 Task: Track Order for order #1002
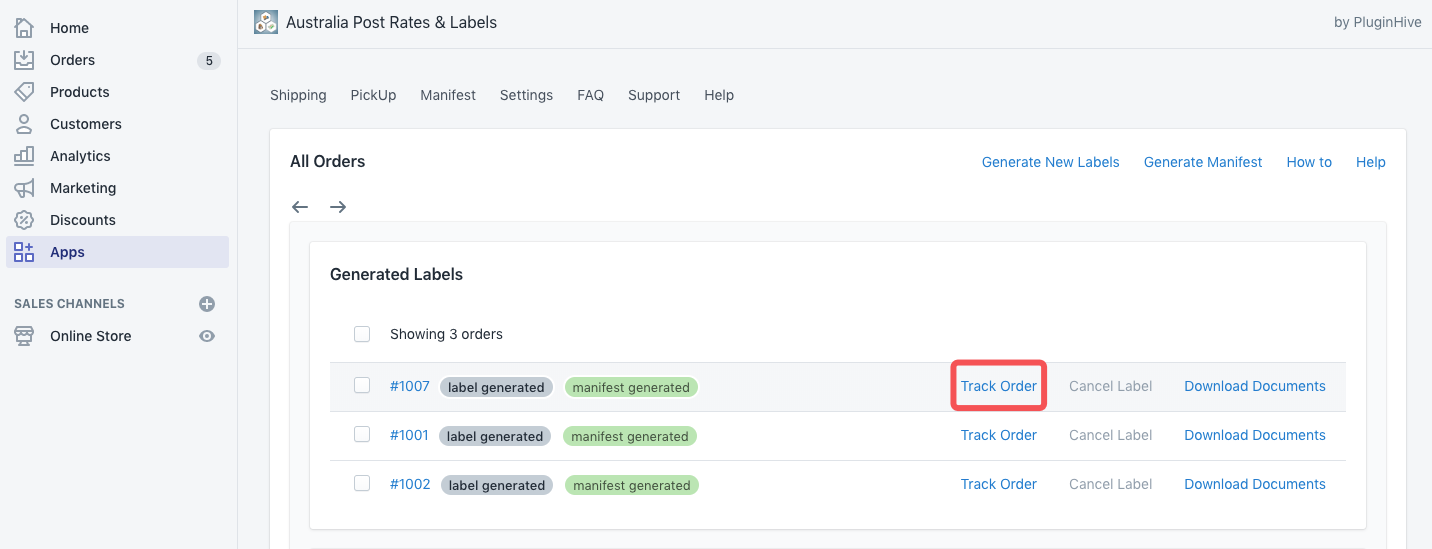pos(999,484)
